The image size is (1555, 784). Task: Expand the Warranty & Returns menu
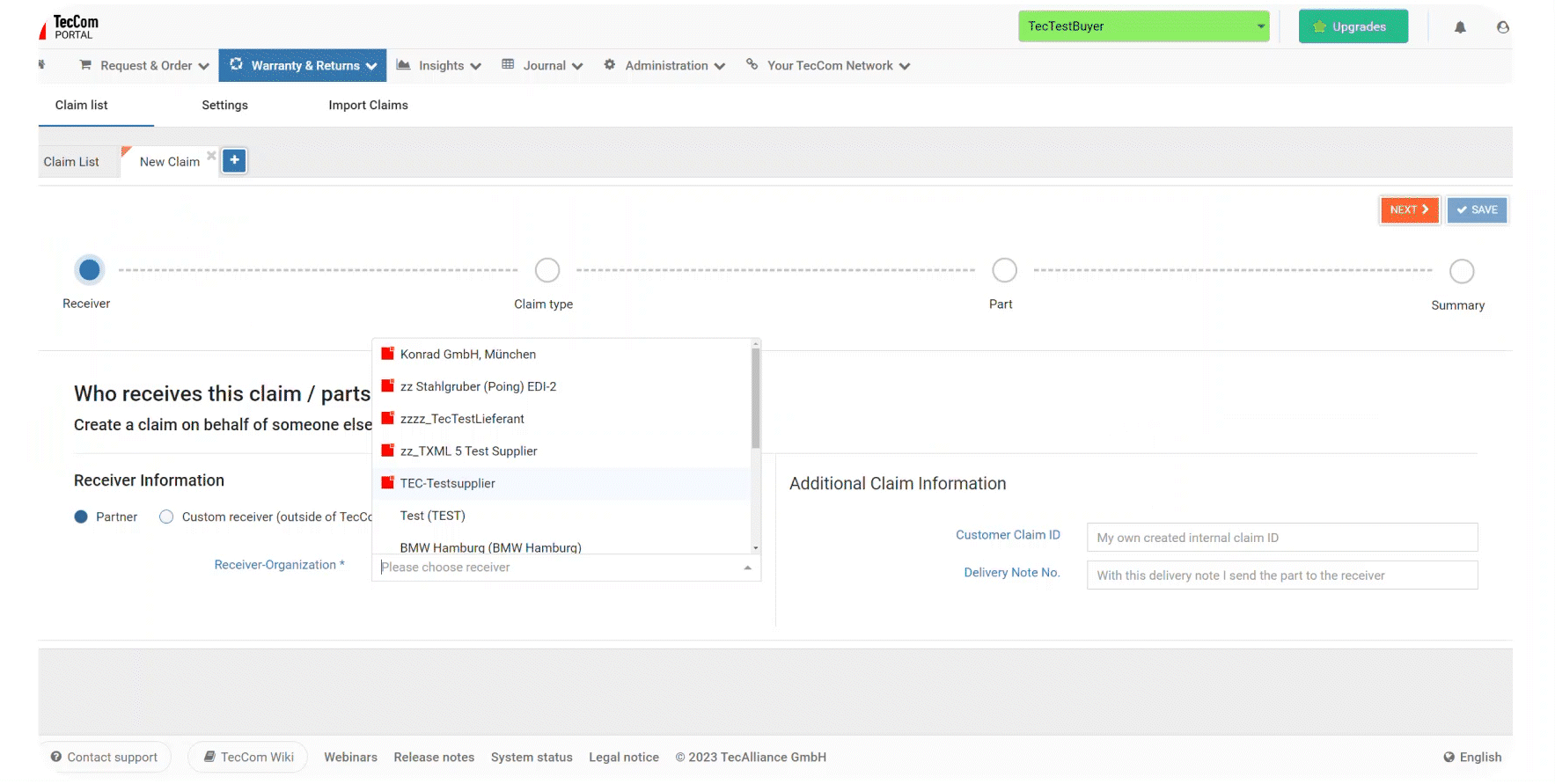(x=303, y=66)
